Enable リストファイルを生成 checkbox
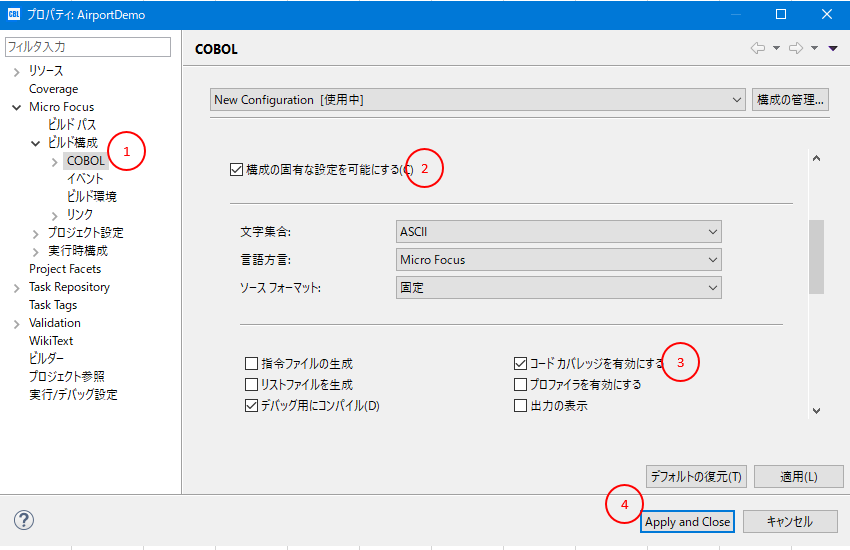 click(252, 384)
